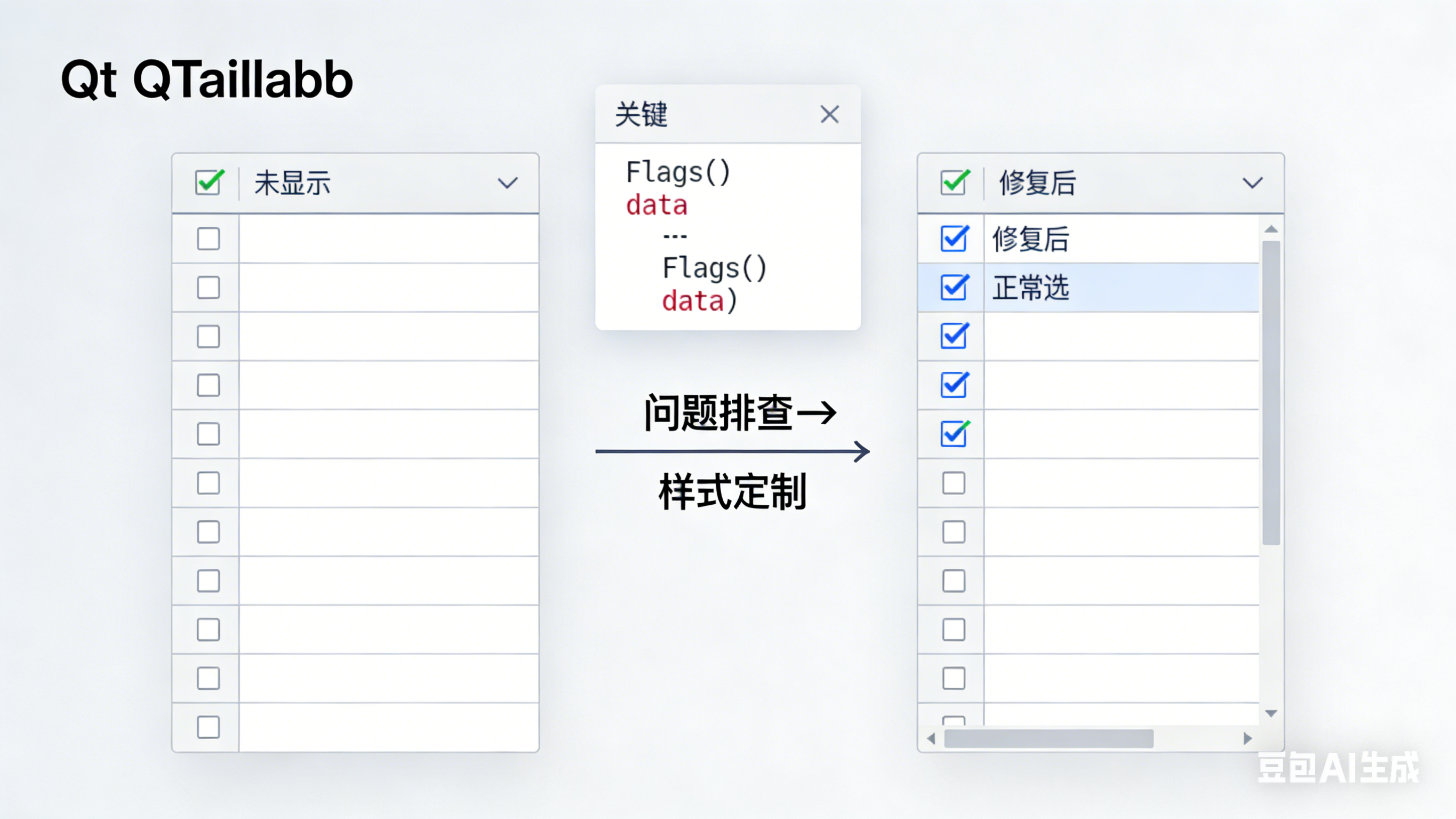Uncheck the blue-green checkmark fifth row checkbox
Screen dimensions: 1456x819
coord(954,434)
